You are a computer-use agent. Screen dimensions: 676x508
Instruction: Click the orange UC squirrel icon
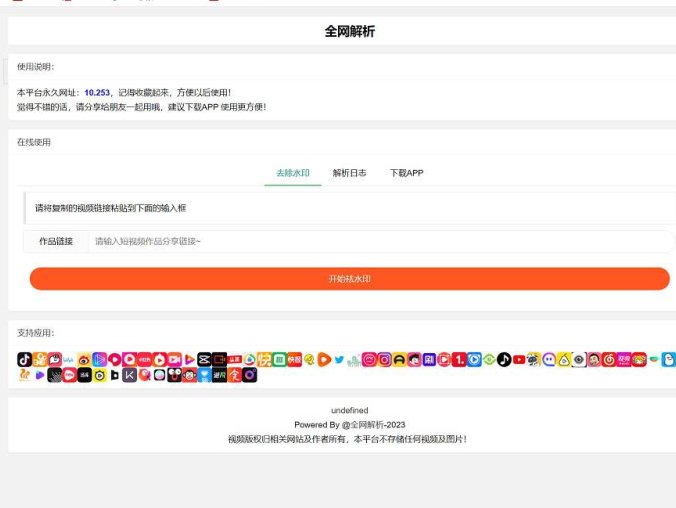point(24,375)
